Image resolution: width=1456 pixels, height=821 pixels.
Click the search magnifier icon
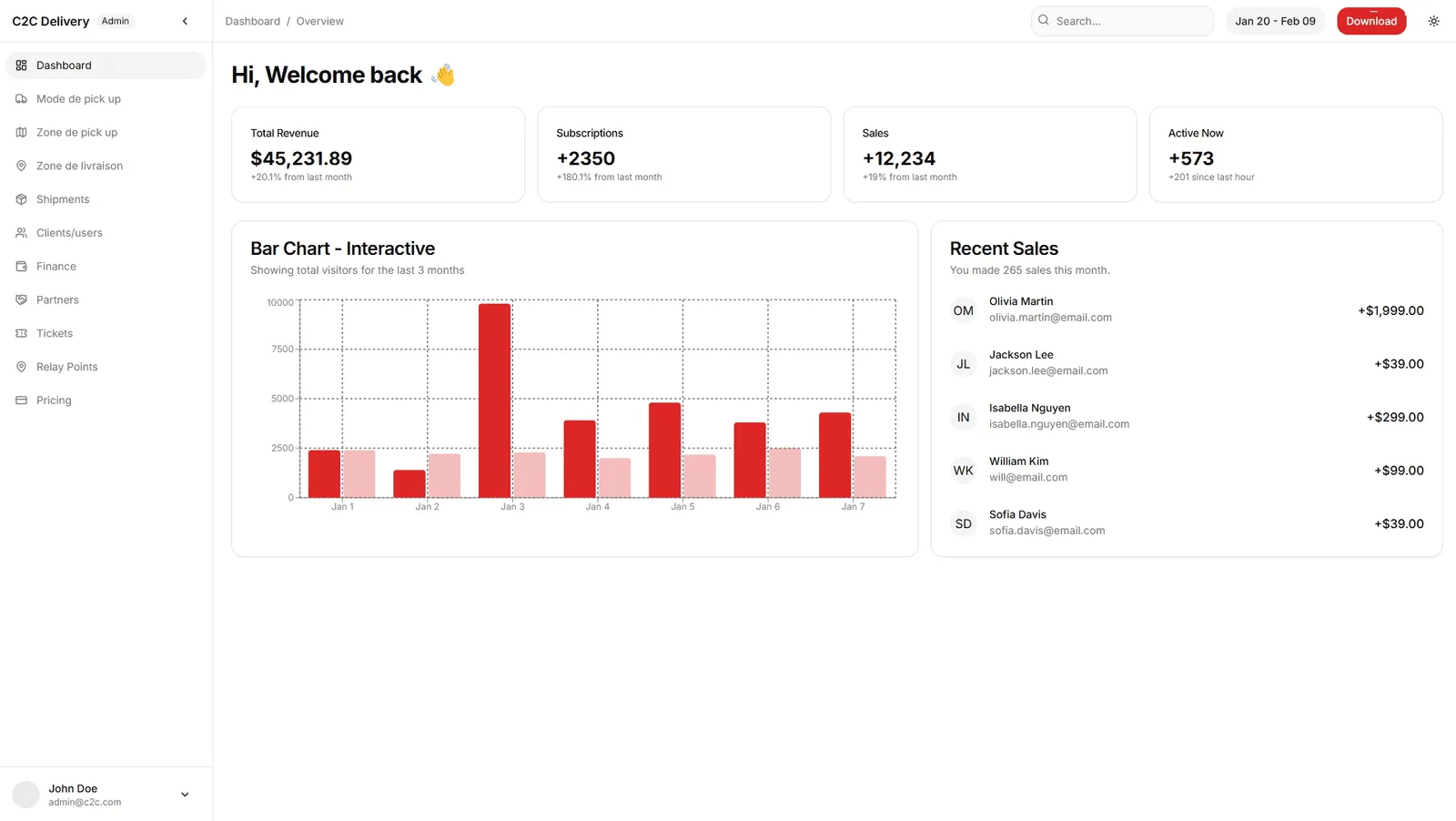tap(1044, 20)
